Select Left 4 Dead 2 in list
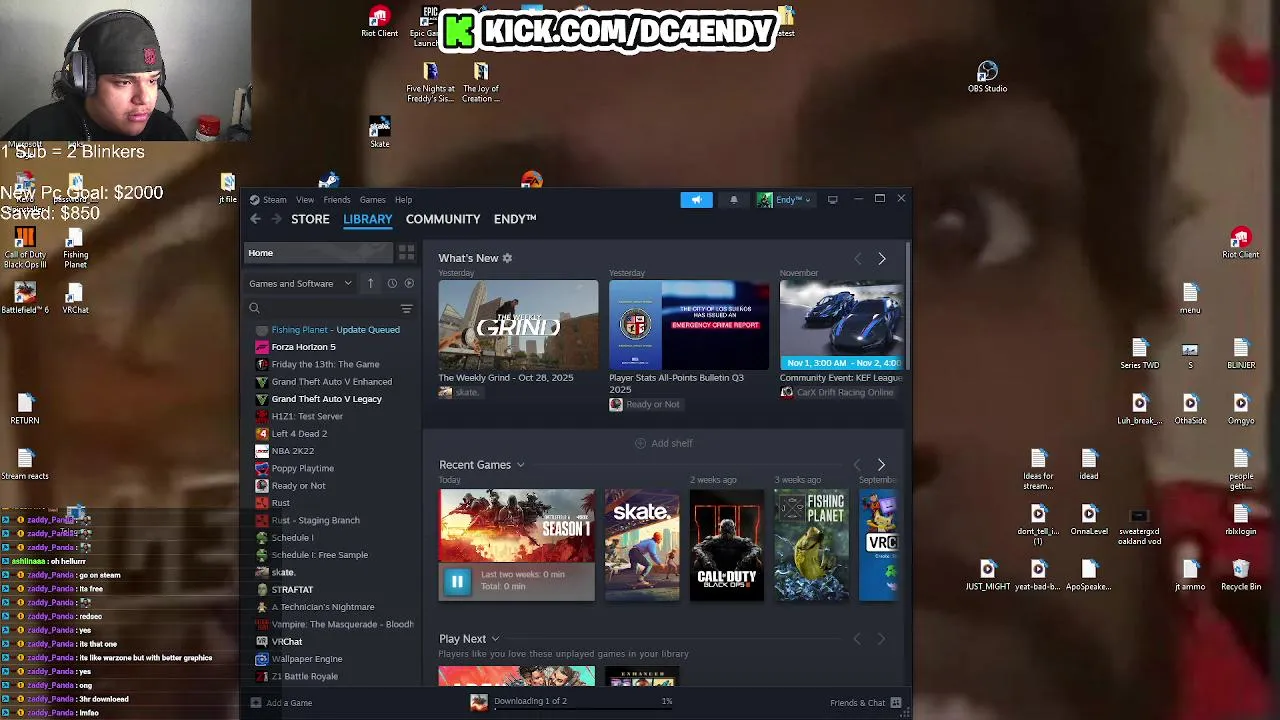This screenshot has height=720, width=1280. point(299,434)
